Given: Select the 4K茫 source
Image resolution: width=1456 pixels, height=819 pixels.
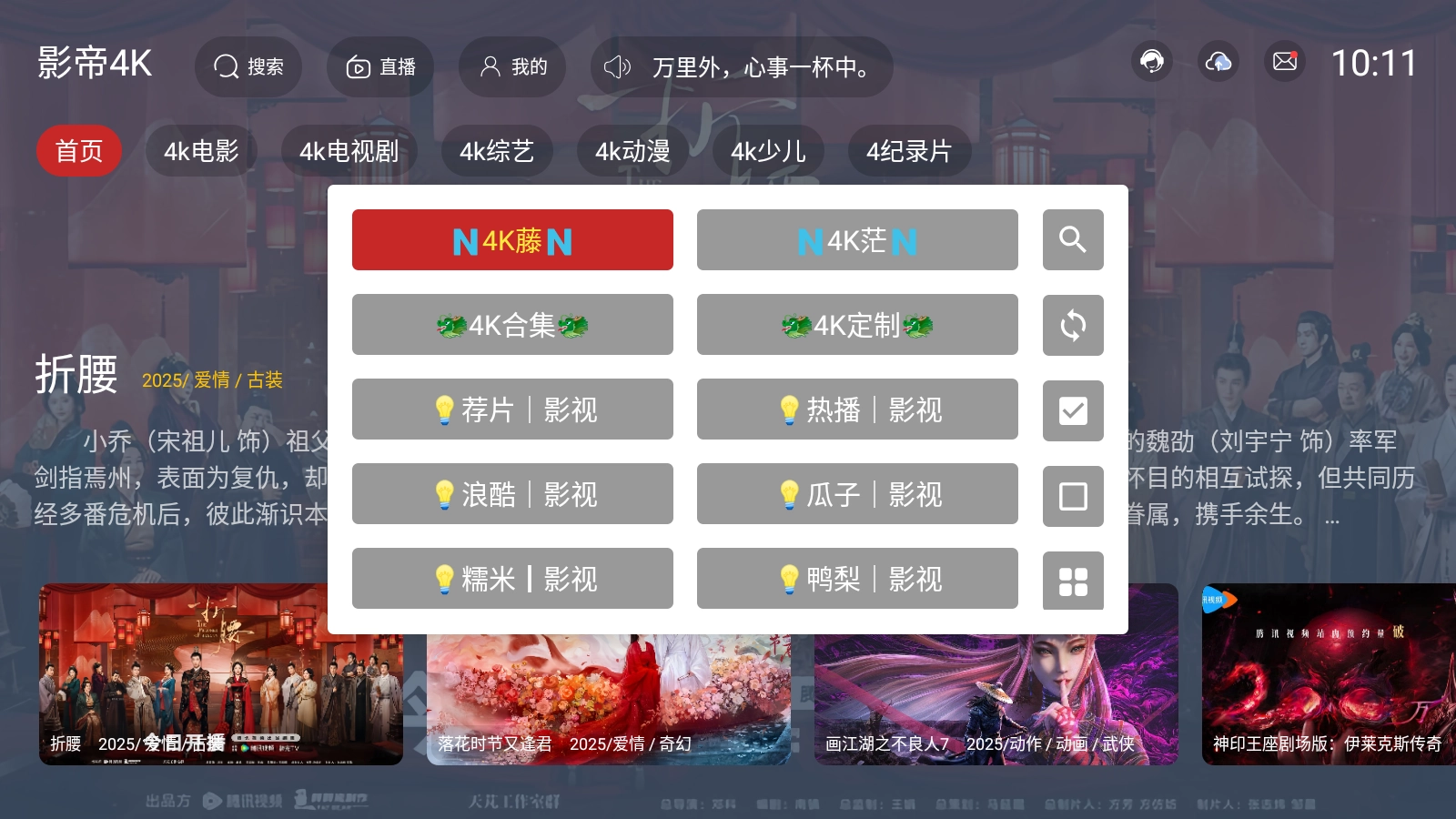Looking at the screenshot, I should [x=857, y=240].
